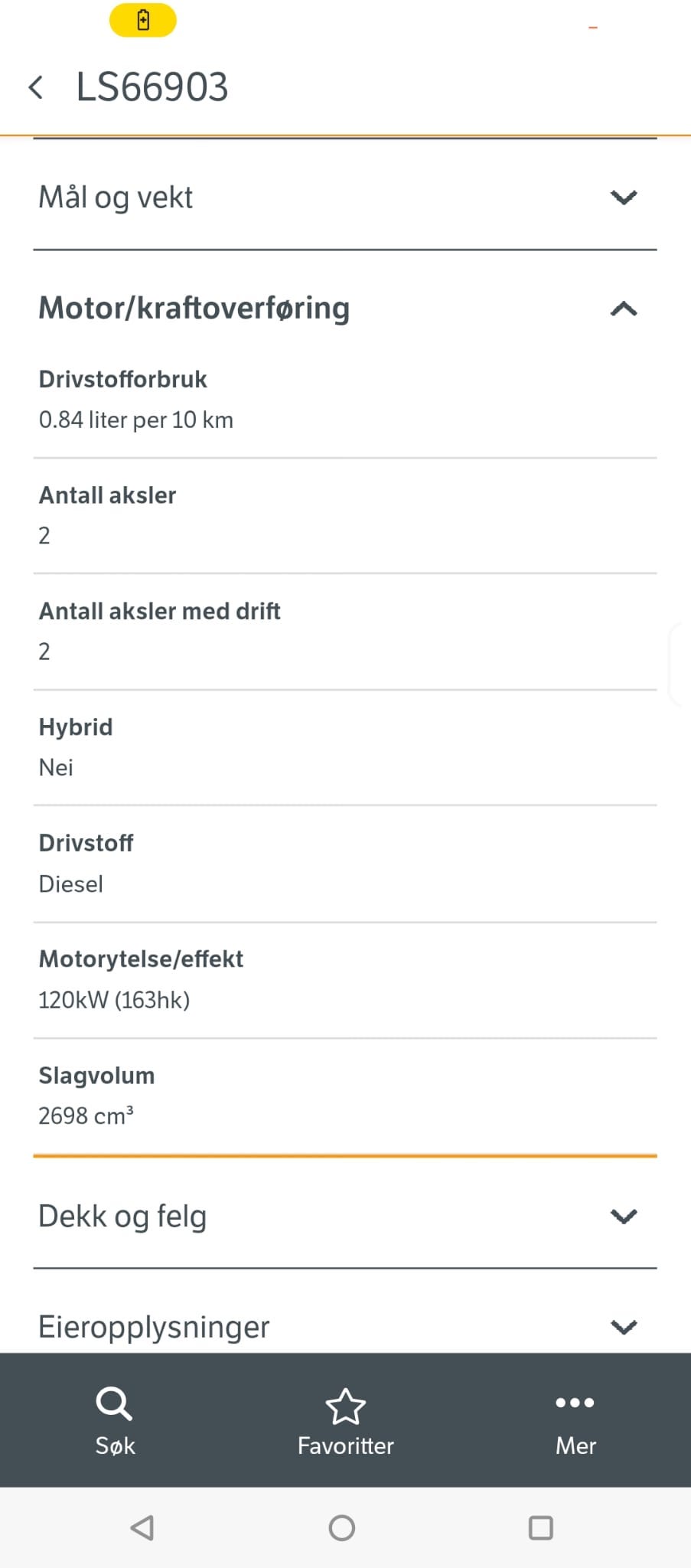
Task: Expand the Eieropplysninger chevron
Action: 624,1327
